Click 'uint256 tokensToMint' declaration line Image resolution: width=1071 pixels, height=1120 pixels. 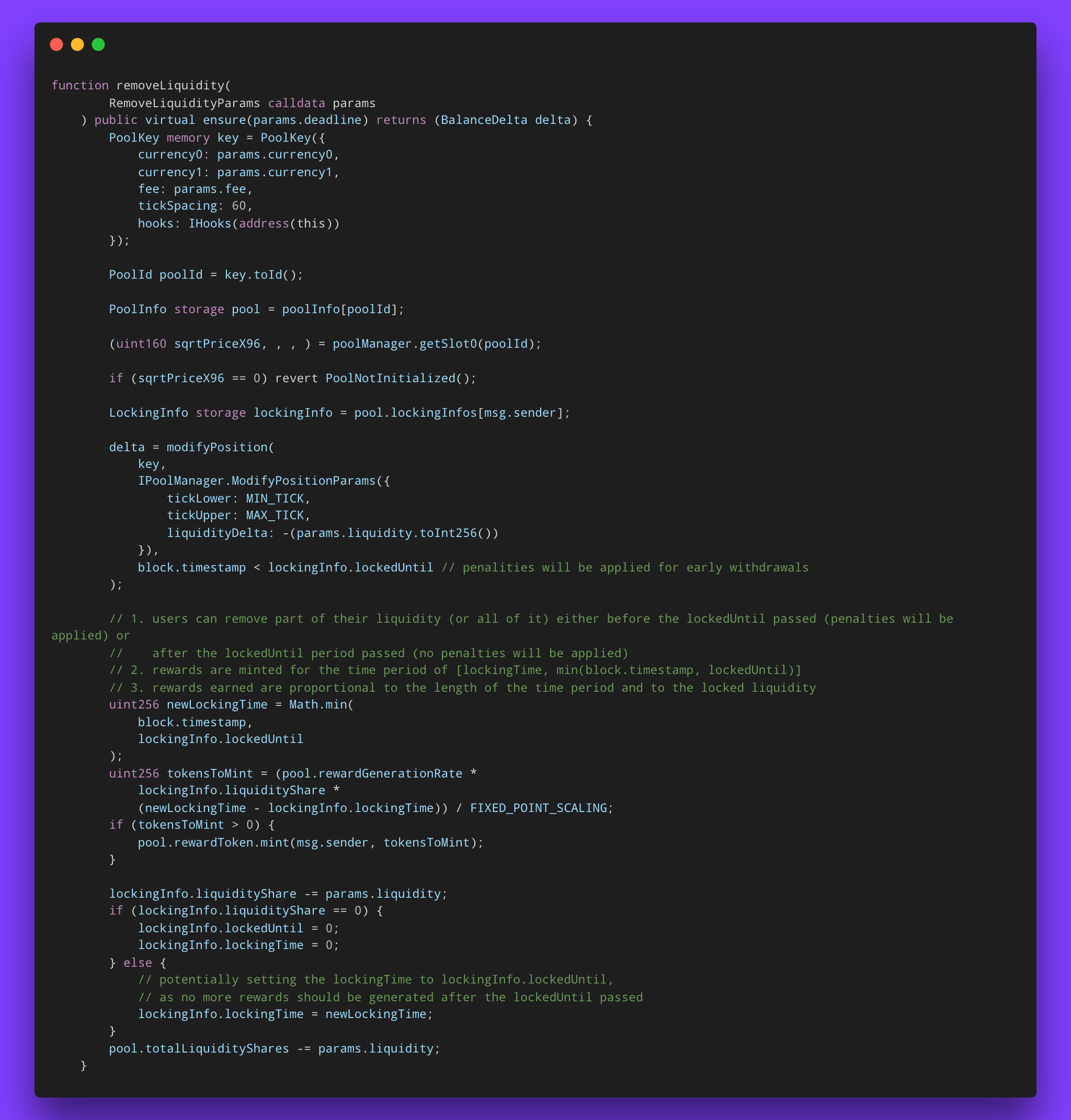293,773
